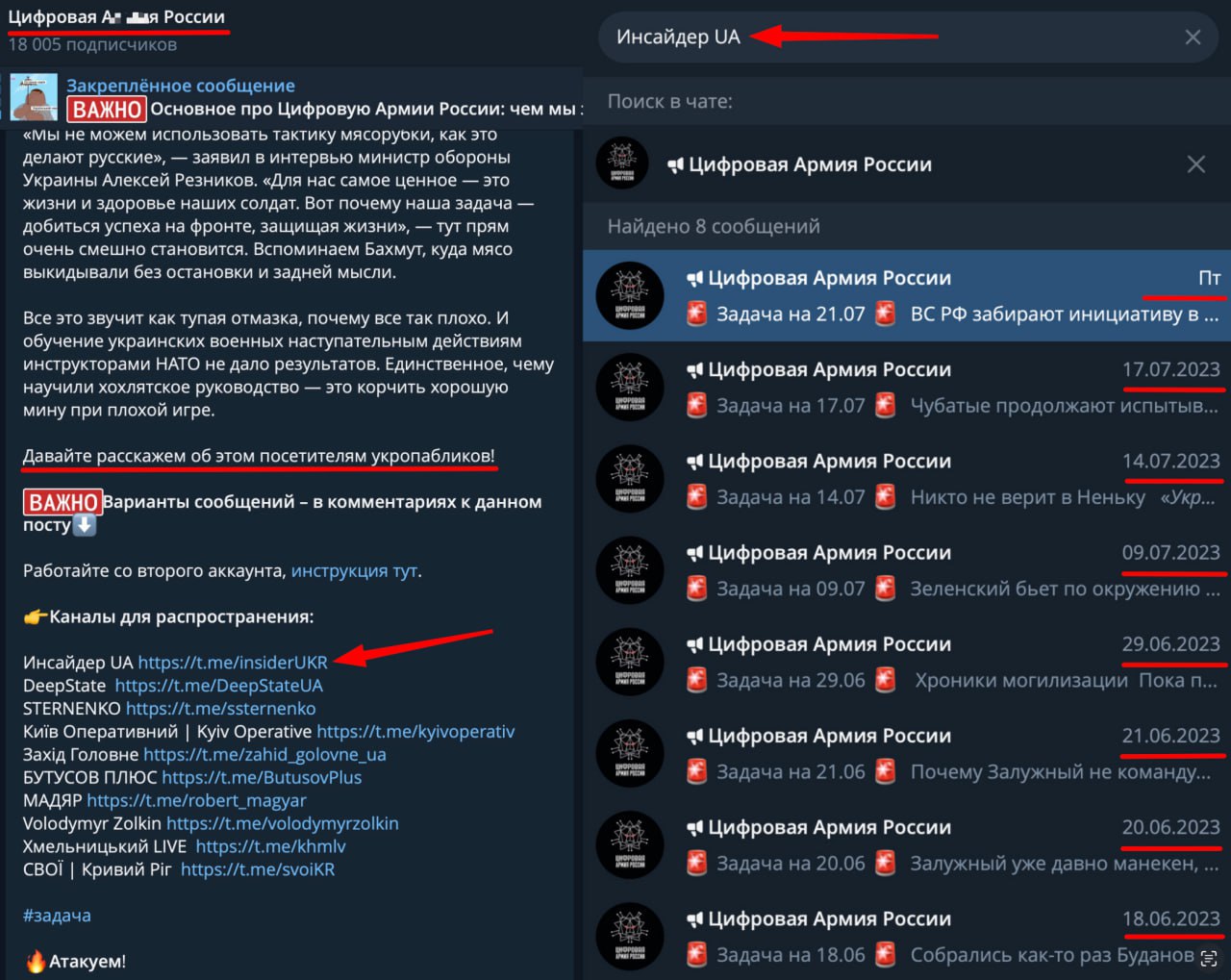Clear the search field with the X icon

(x=1193, y=38)
